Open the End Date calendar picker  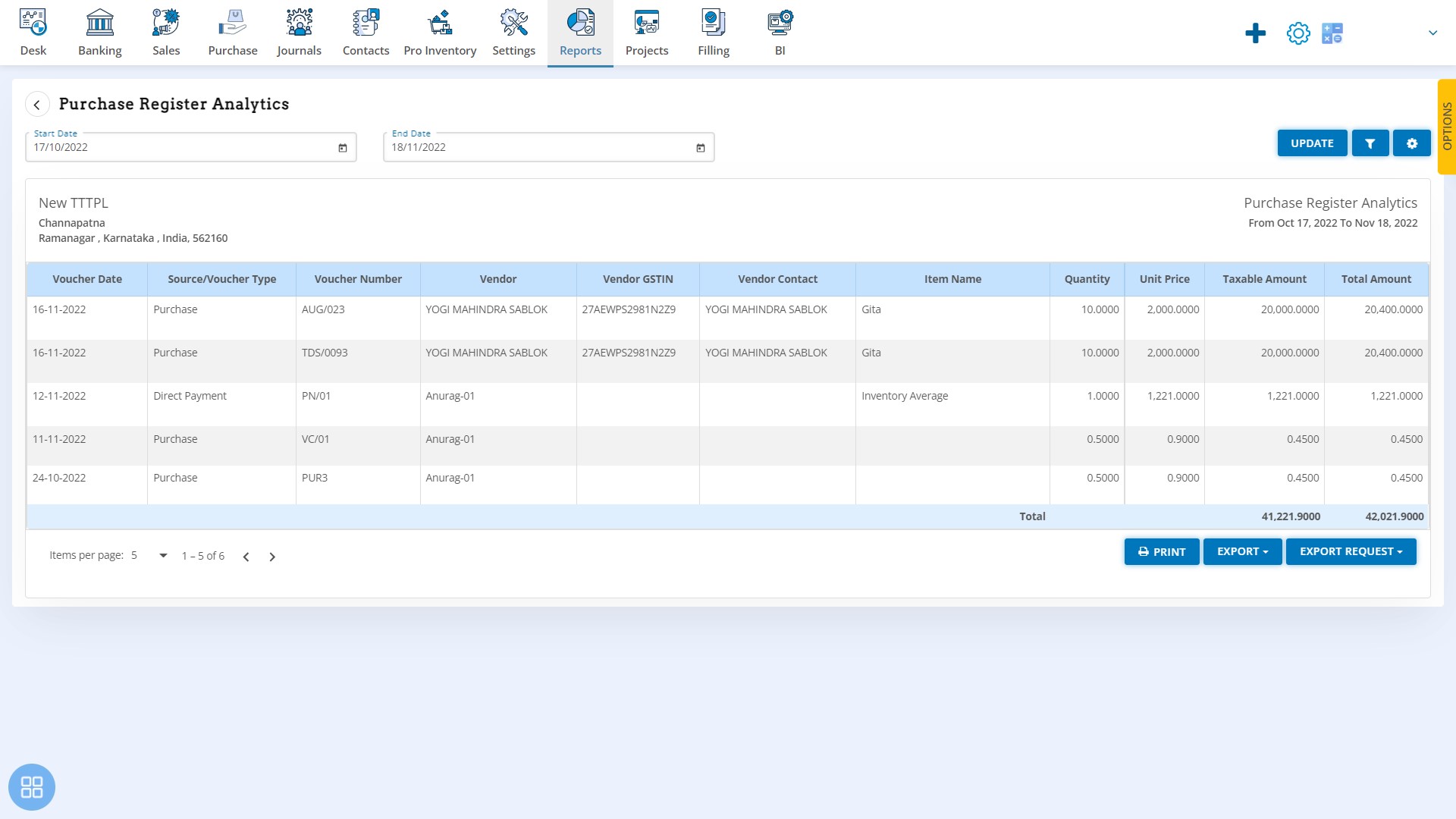[x=701, y=148]
